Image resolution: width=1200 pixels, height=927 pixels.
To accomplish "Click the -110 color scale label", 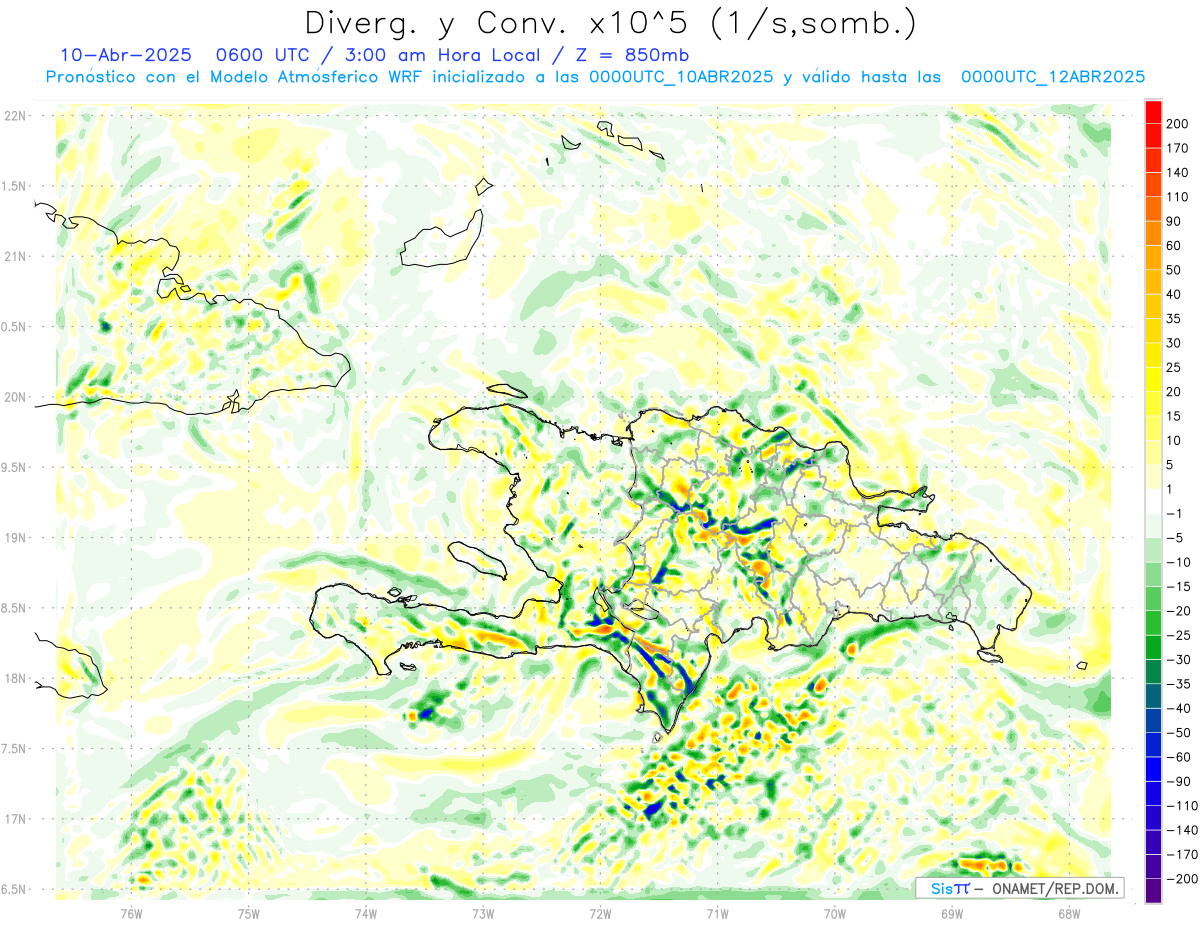I will click(1184, 806).
